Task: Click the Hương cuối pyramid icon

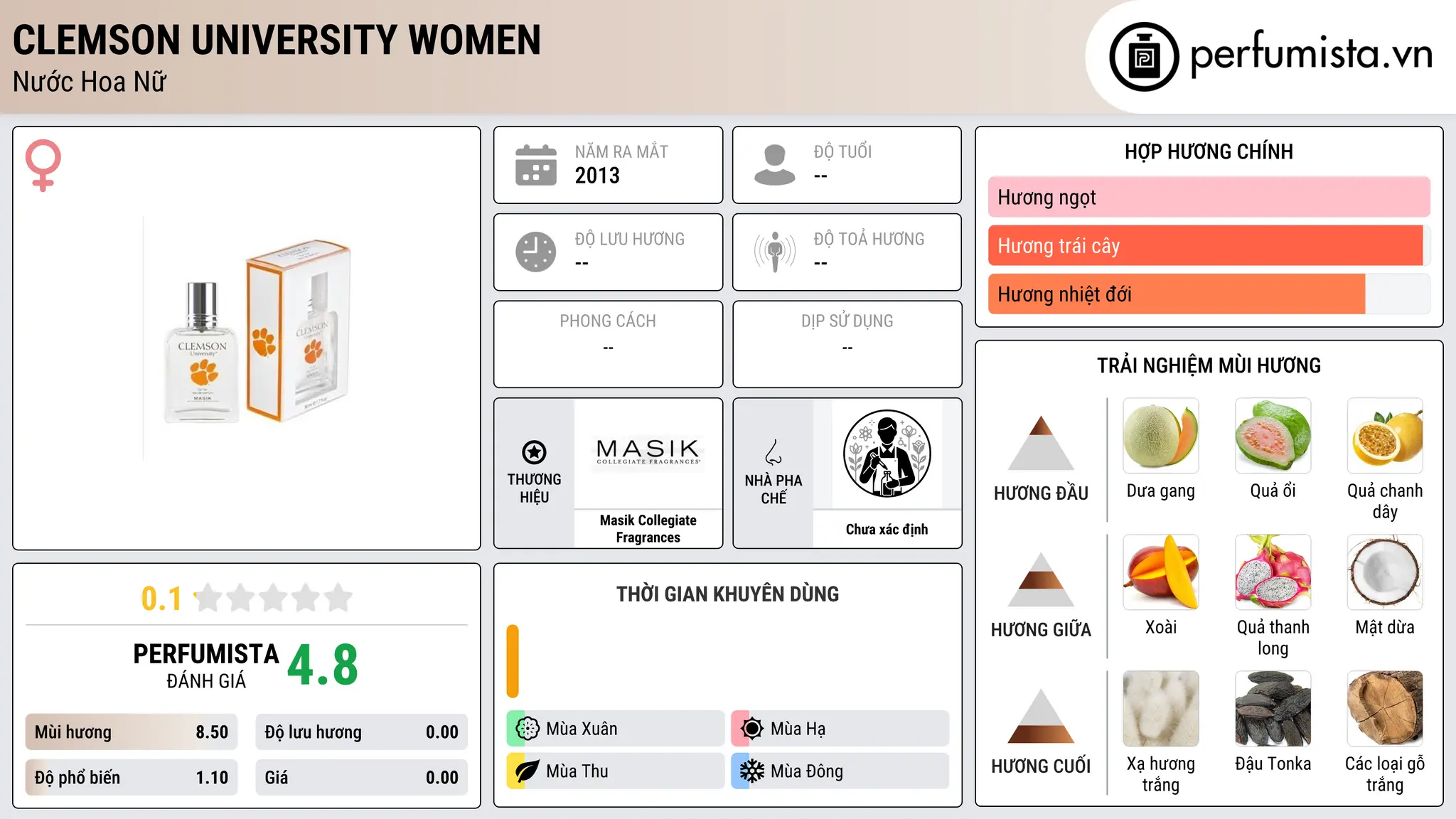Action: coord(1041,716)
